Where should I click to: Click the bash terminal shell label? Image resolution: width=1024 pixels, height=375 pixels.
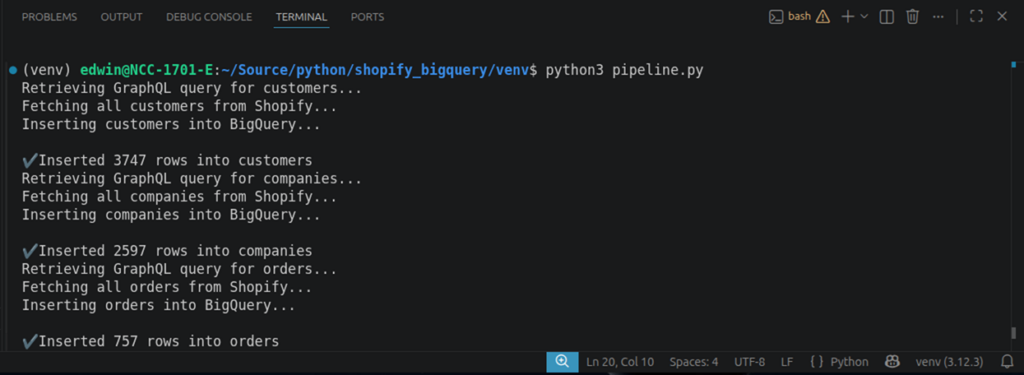pyautogui.click(x=799, y=16)
